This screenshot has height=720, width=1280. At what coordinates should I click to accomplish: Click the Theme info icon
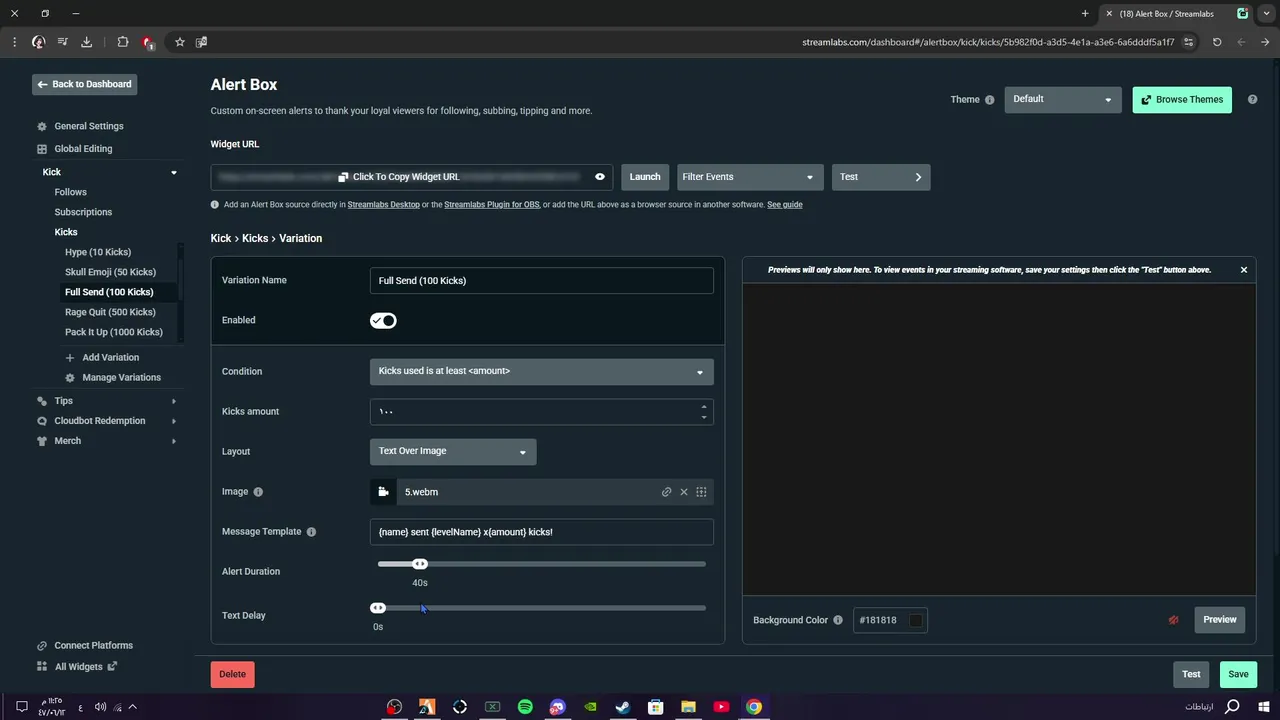[x=990, y=100]
